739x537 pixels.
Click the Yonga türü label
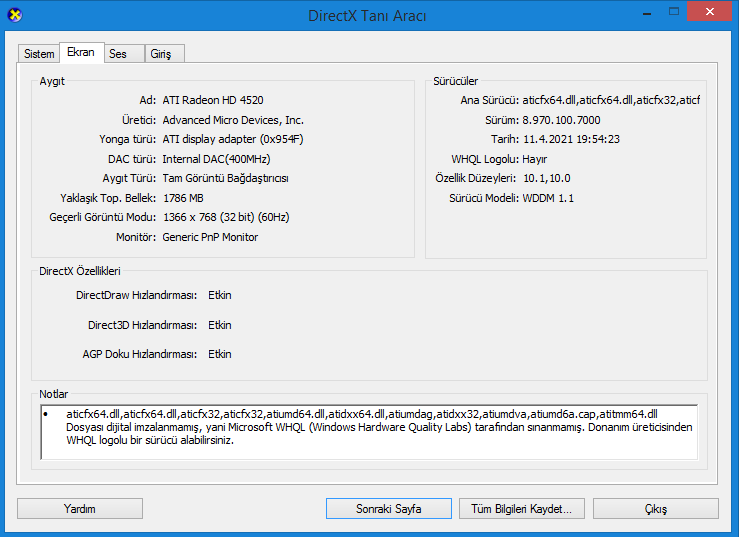[x=127, y=139]
